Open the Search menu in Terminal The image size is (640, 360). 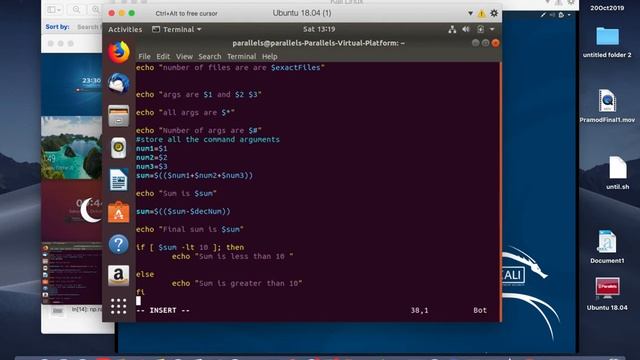(x=210, y=57)
